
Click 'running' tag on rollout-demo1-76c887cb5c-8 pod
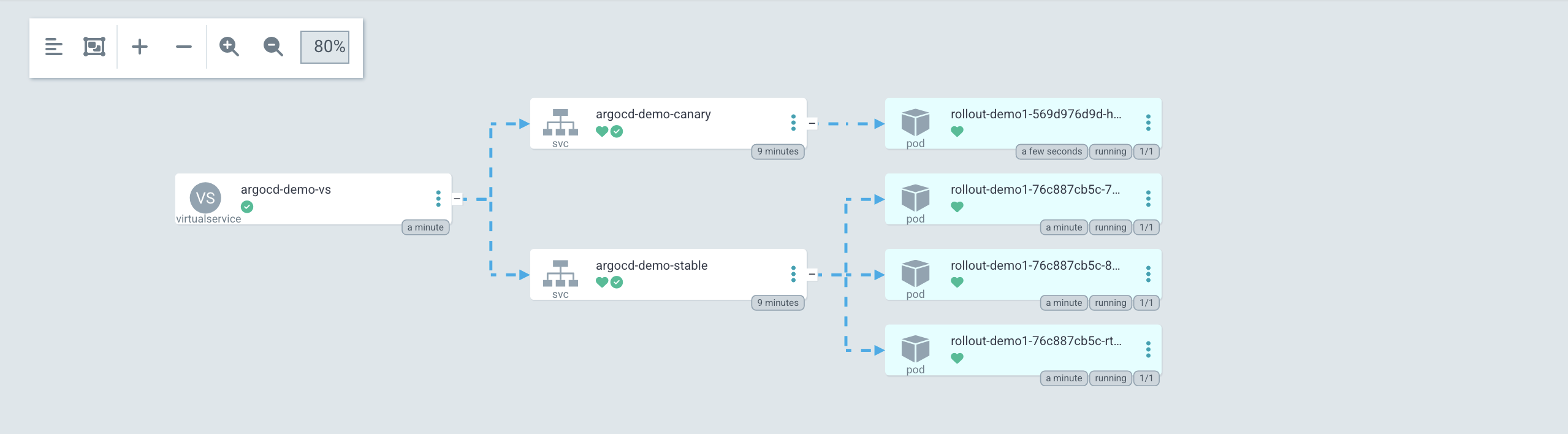click(1111, 303)
